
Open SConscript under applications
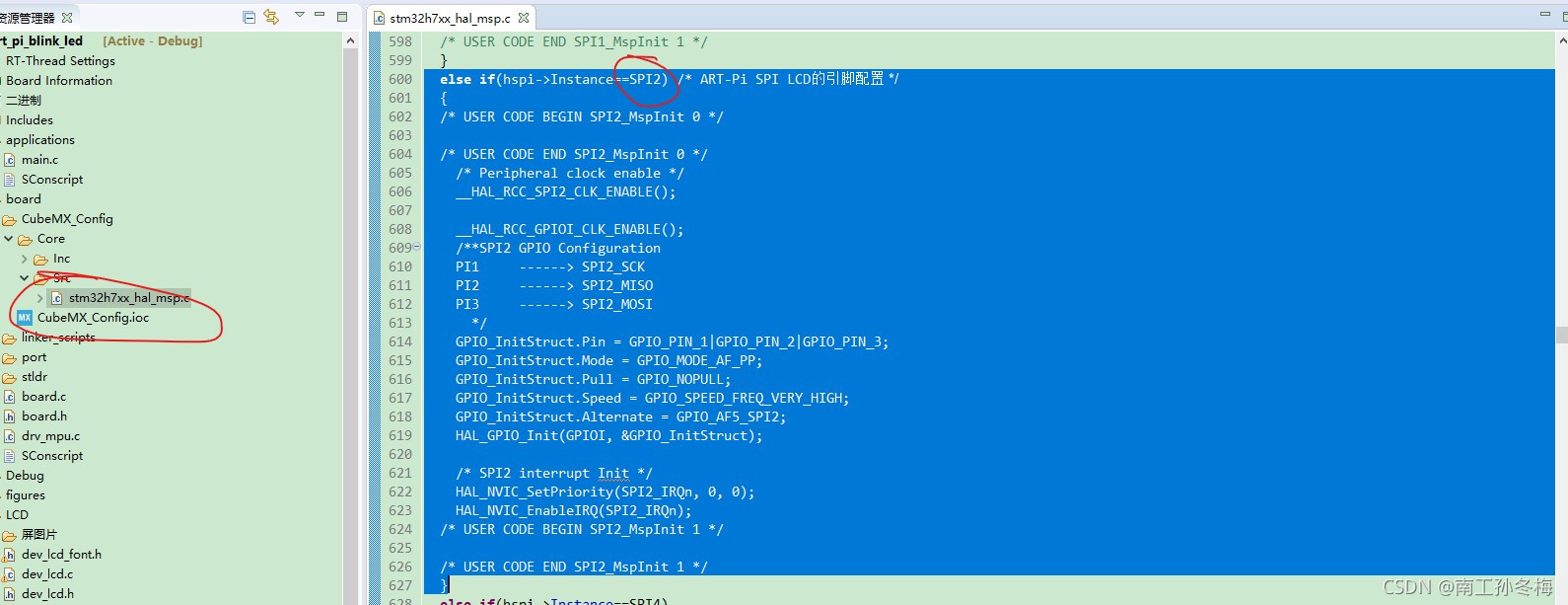52,179
